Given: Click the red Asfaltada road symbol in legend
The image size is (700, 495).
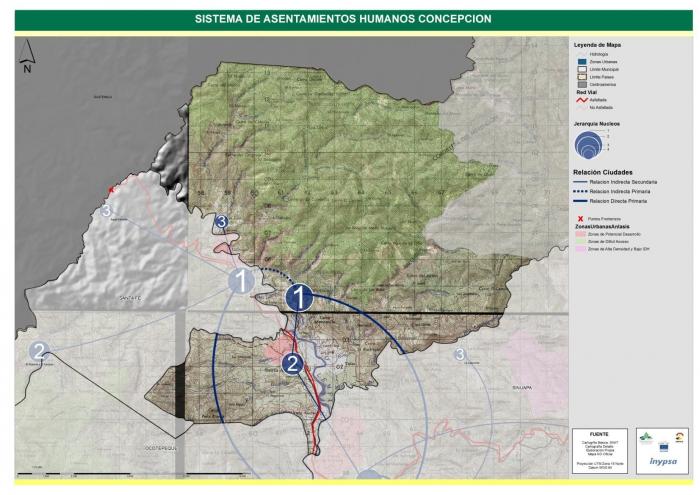Looking at the screenshot, I should 580,101.
